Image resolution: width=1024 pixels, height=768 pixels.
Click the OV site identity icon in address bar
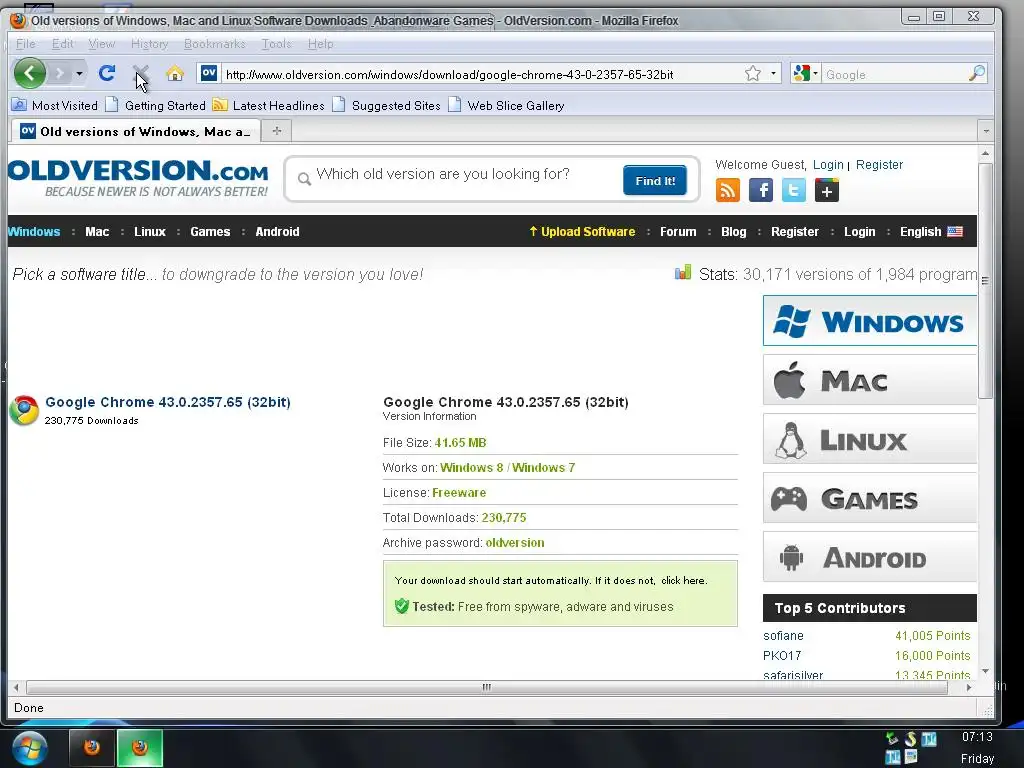(x=209, y=73)
